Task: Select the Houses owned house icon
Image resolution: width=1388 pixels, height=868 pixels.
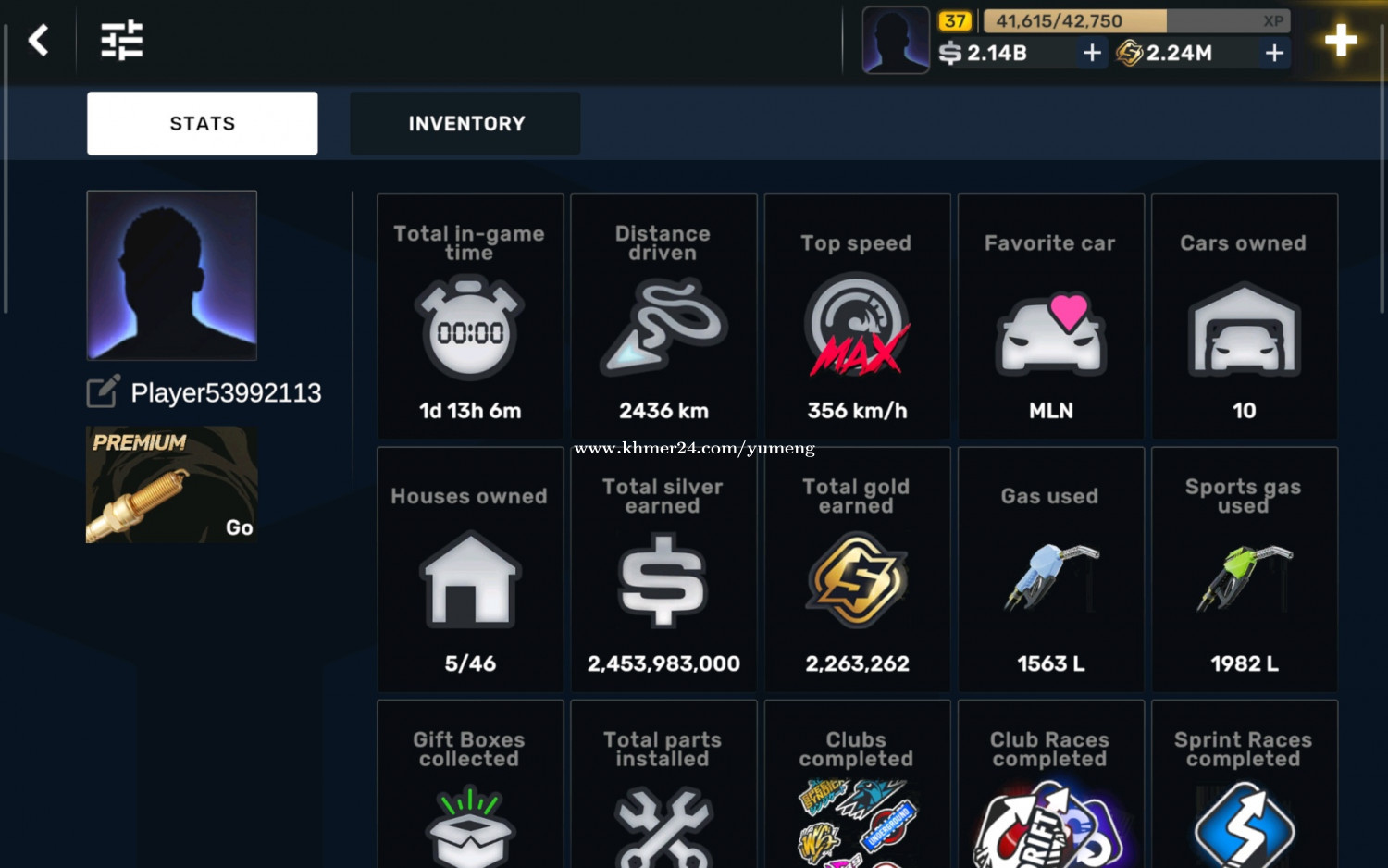Action: click(470, 578)
